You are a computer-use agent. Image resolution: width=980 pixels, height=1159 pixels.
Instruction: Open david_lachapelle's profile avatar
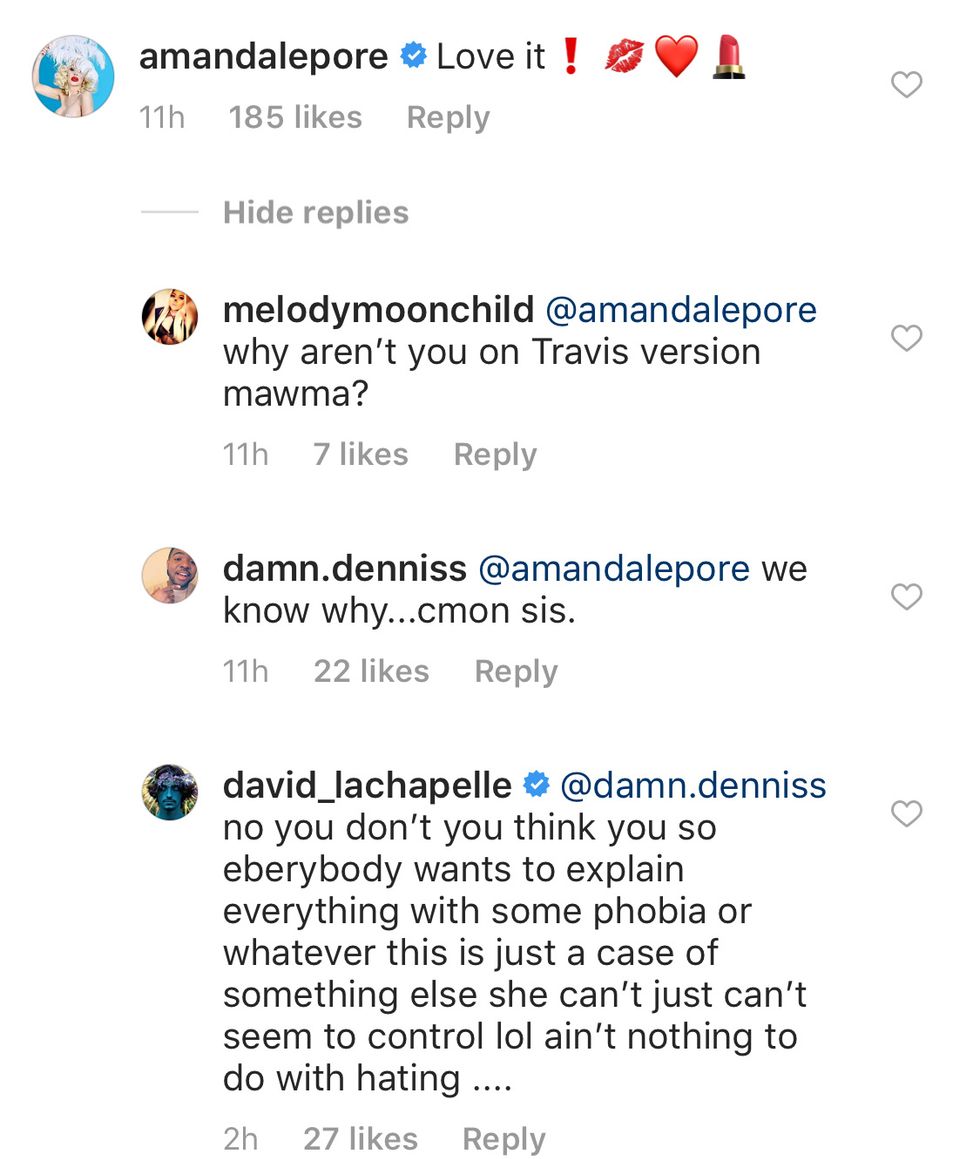(170, 793)
